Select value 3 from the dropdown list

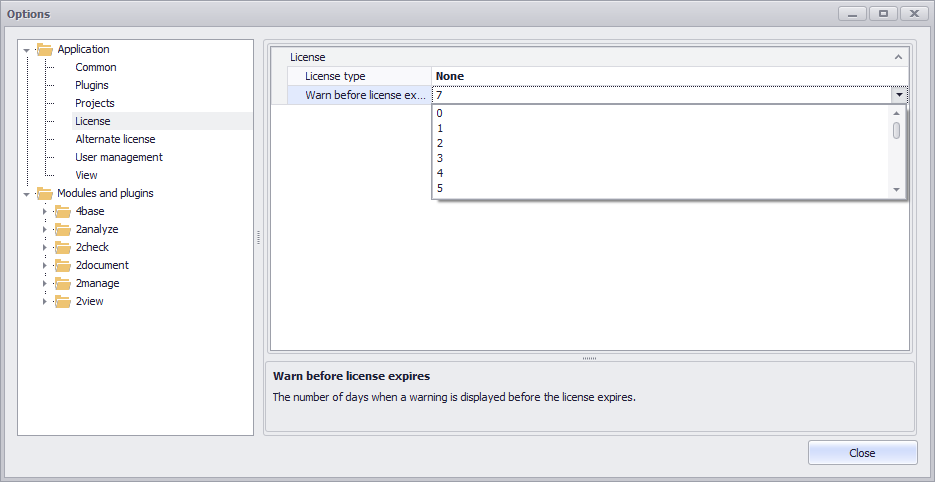(x=440, y=158)
